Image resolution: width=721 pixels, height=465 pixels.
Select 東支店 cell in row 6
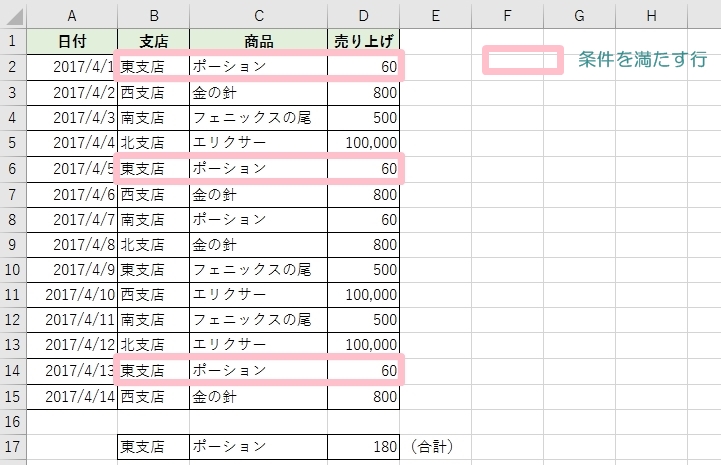tap(154, 169)
